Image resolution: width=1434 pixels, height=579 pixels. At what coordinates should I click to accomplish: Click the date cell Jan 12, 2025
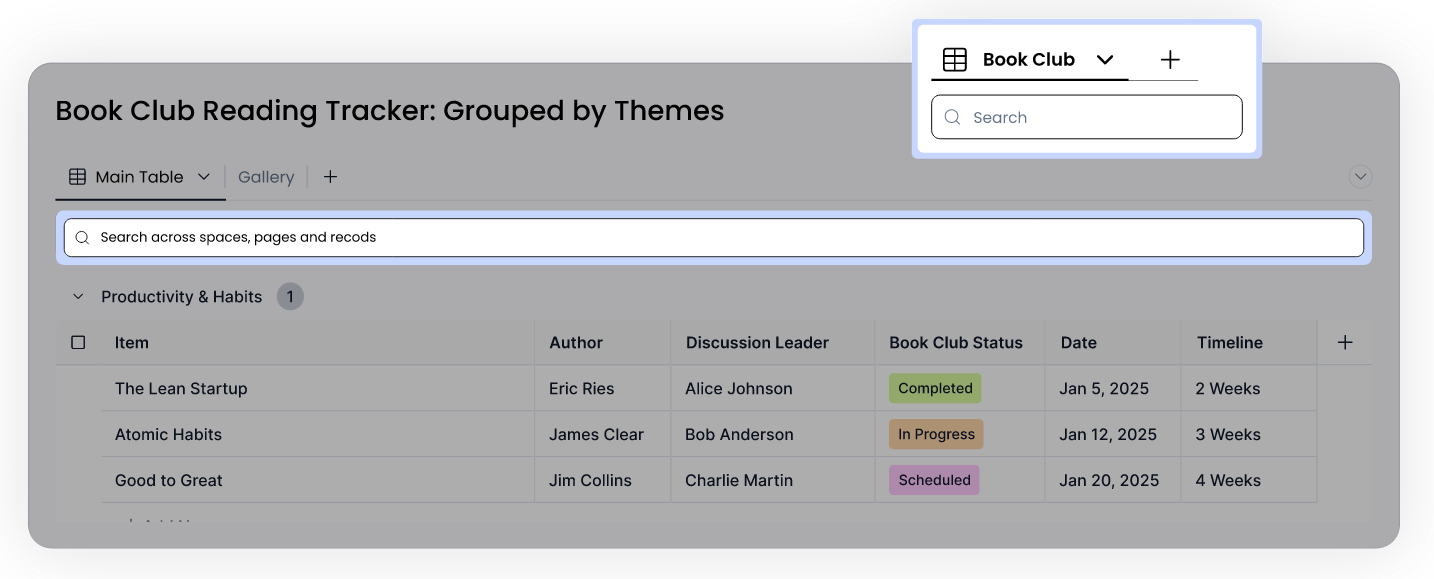1108,434
